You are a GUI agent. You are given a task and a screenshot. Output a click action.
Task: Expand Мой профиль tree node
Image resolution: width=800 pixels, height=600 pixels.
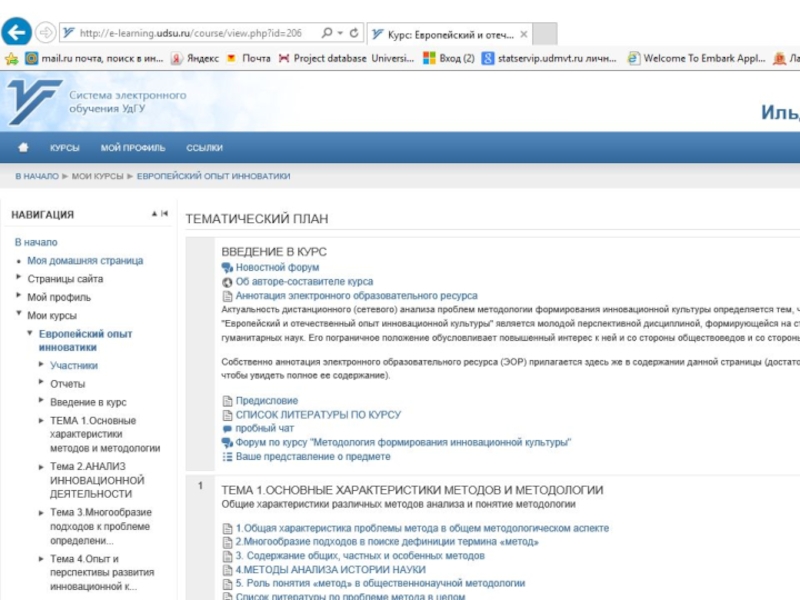pyautogui.click(x=18, y=295)
